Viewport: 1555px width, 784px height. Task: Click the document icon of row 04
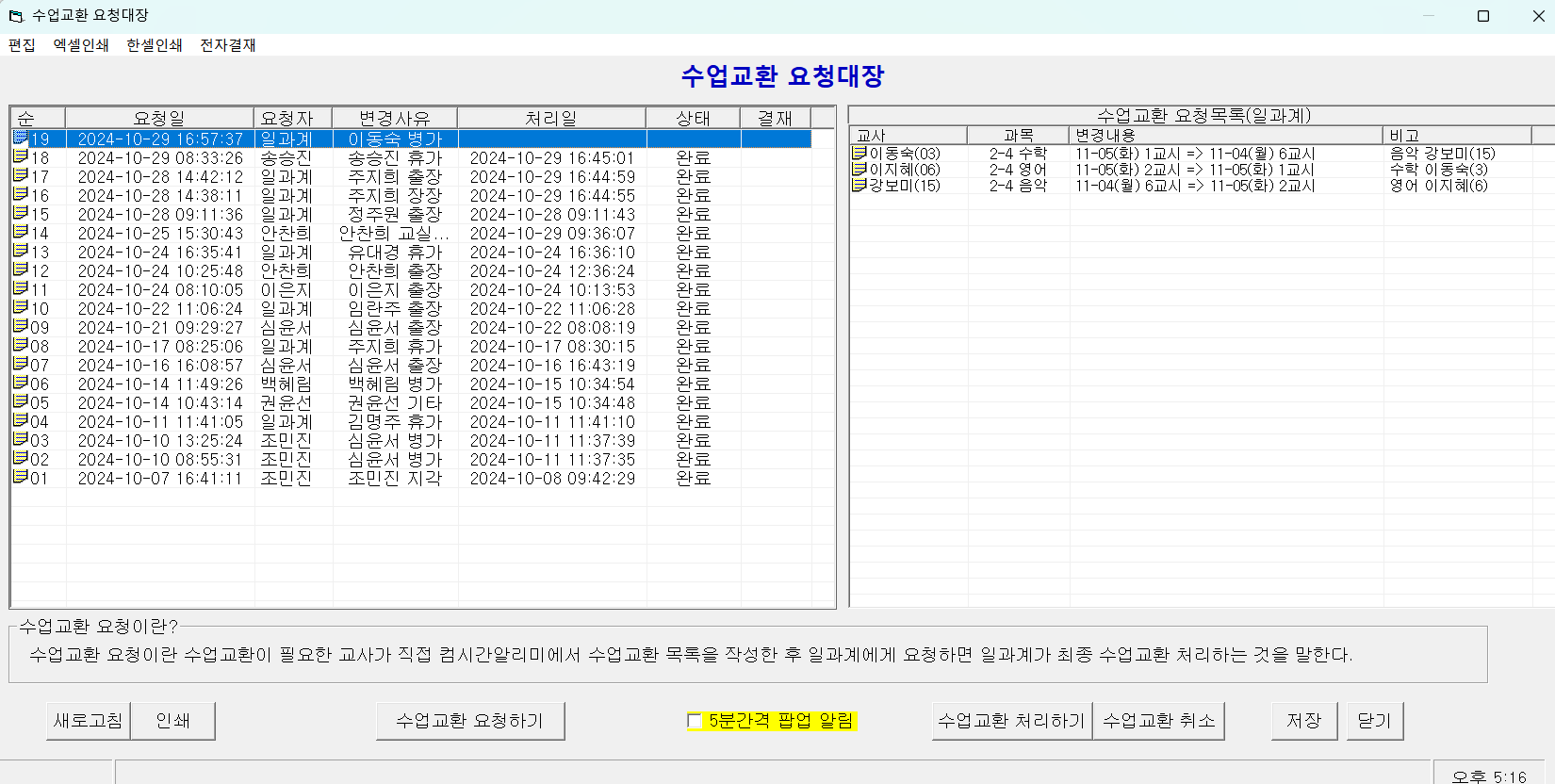(21, 420)
